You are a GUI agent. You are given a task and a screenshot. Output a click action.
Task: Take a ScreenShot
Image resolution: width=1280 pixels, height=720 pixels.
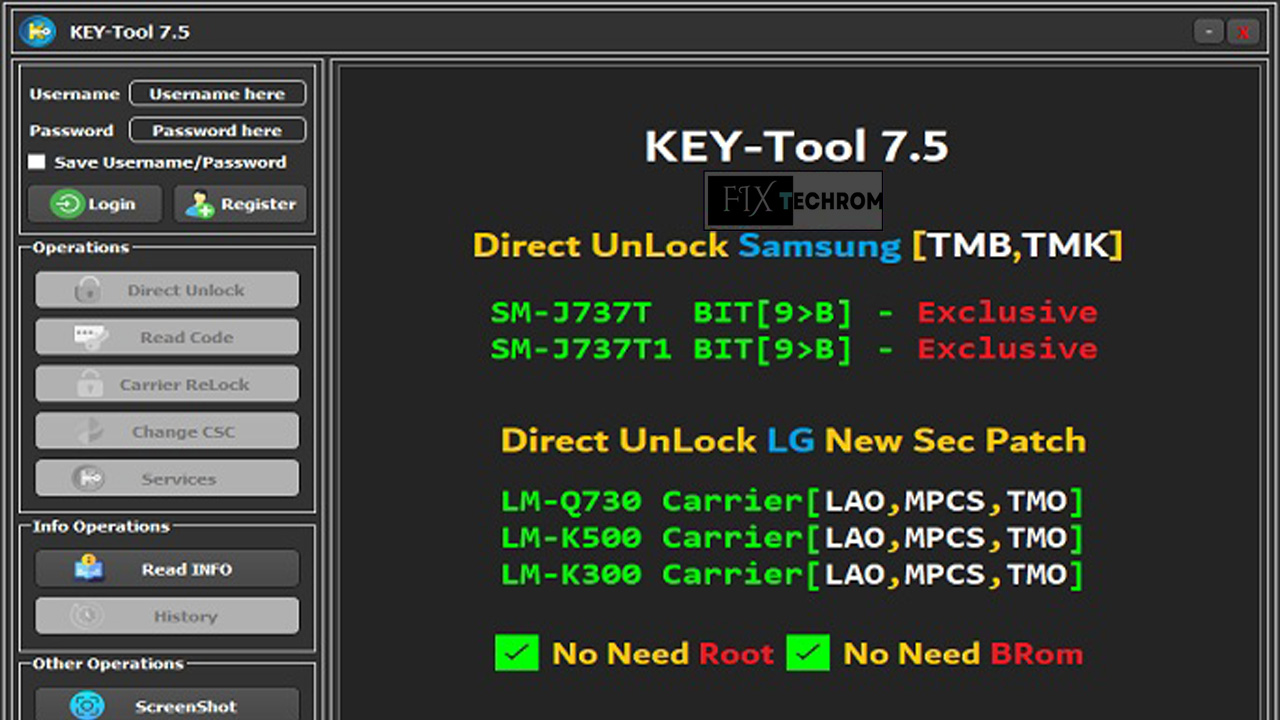coord(167,704)
